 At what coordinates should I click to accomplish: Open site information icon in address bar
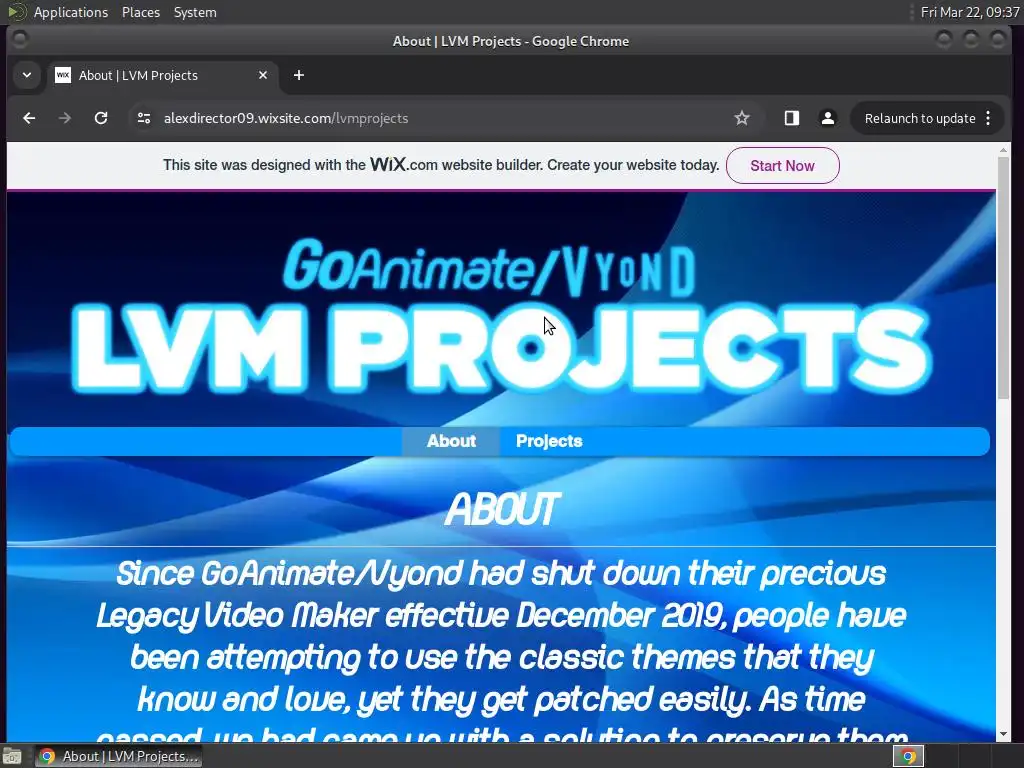click(x=144, y=118)
